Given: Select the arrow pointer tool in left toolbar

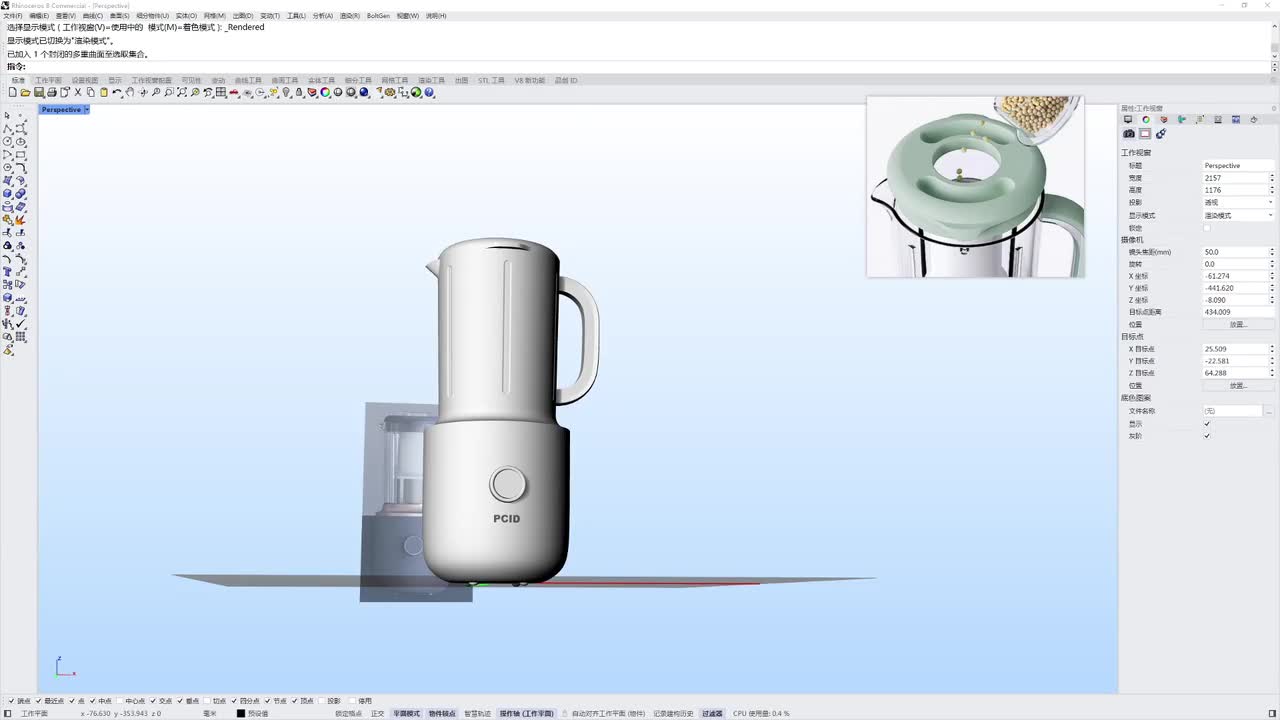Looking at the screenshot, I should click(x=8, y=116).
